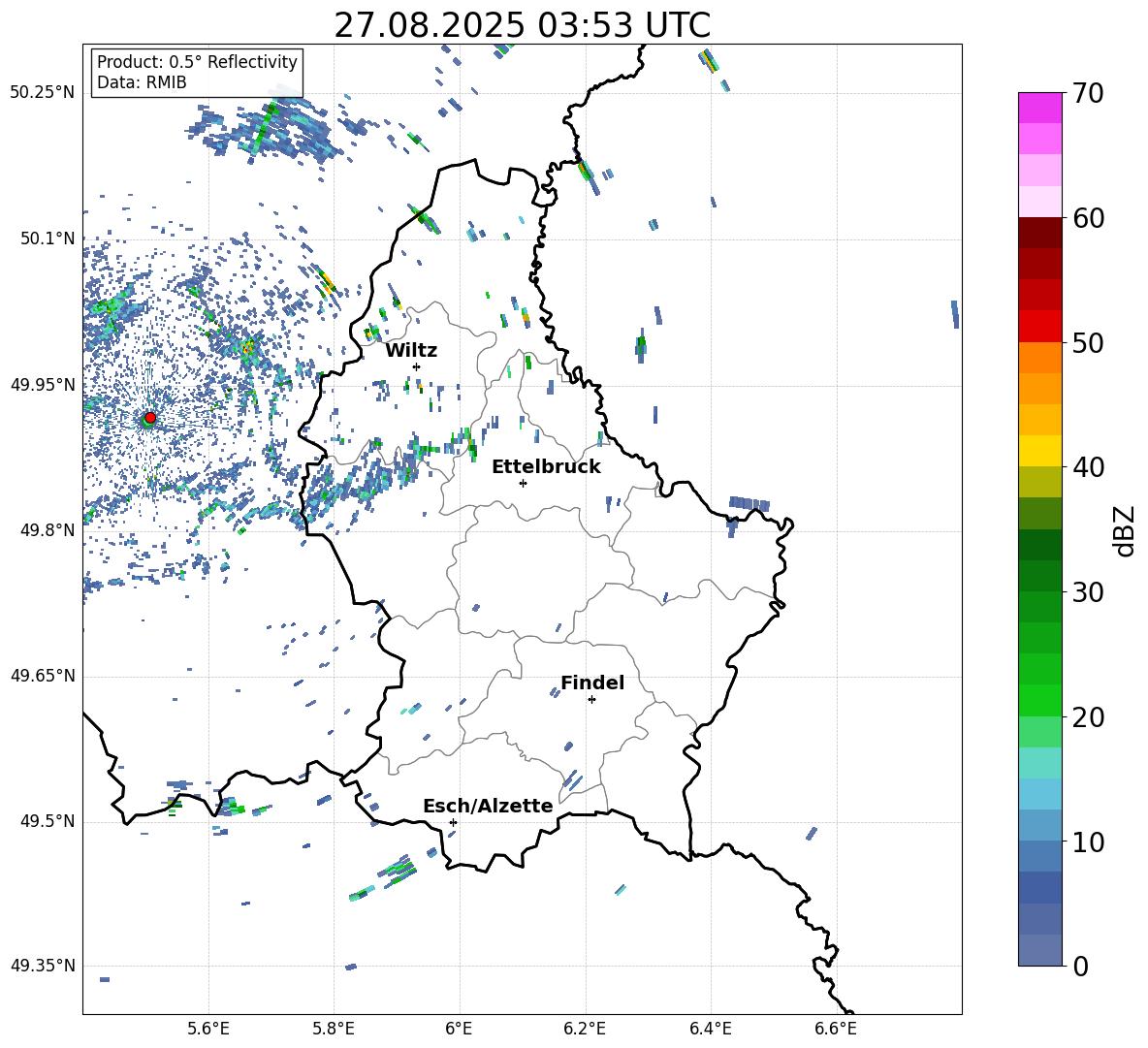Viewport: 1148px width, 1048px height.
Task: Click the 49.35°N latitude label
Action: tap(43, 966)
